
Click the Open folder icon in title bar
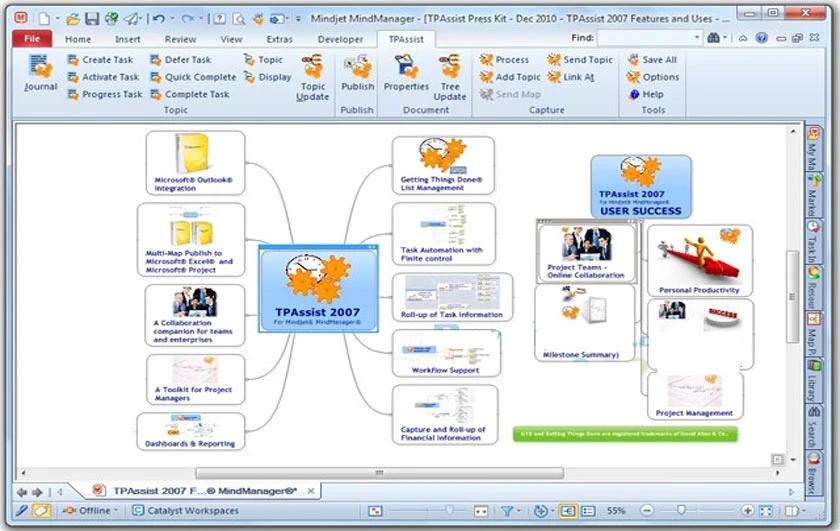click(x=73, y=19)
